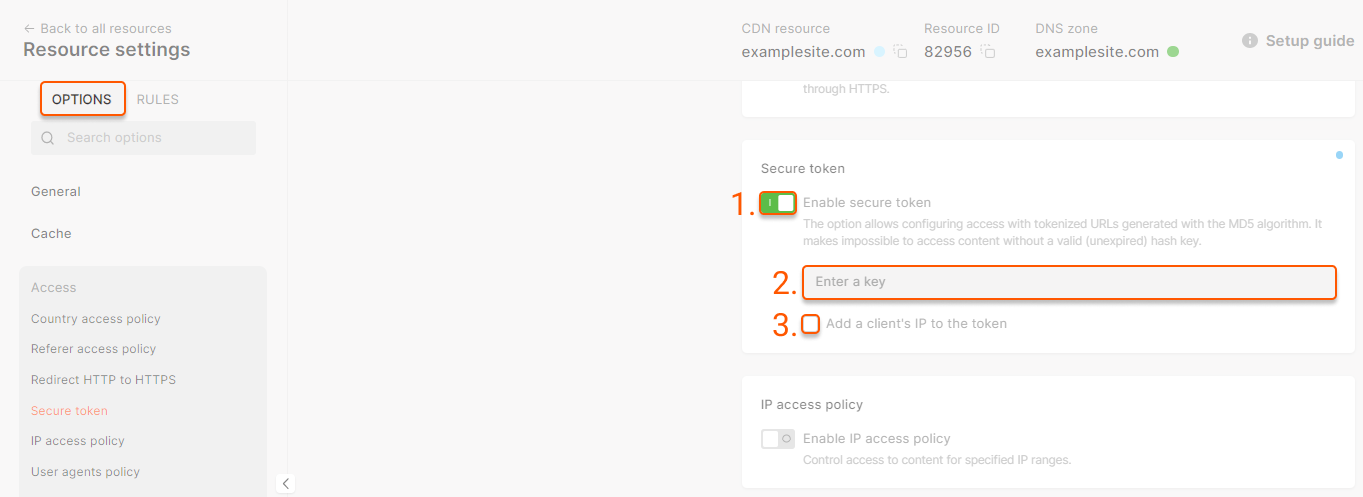The image size is (1363, 497).
Task: Click the back arrow to all resources
Action: pyautogui.click(x=29, y=29)
